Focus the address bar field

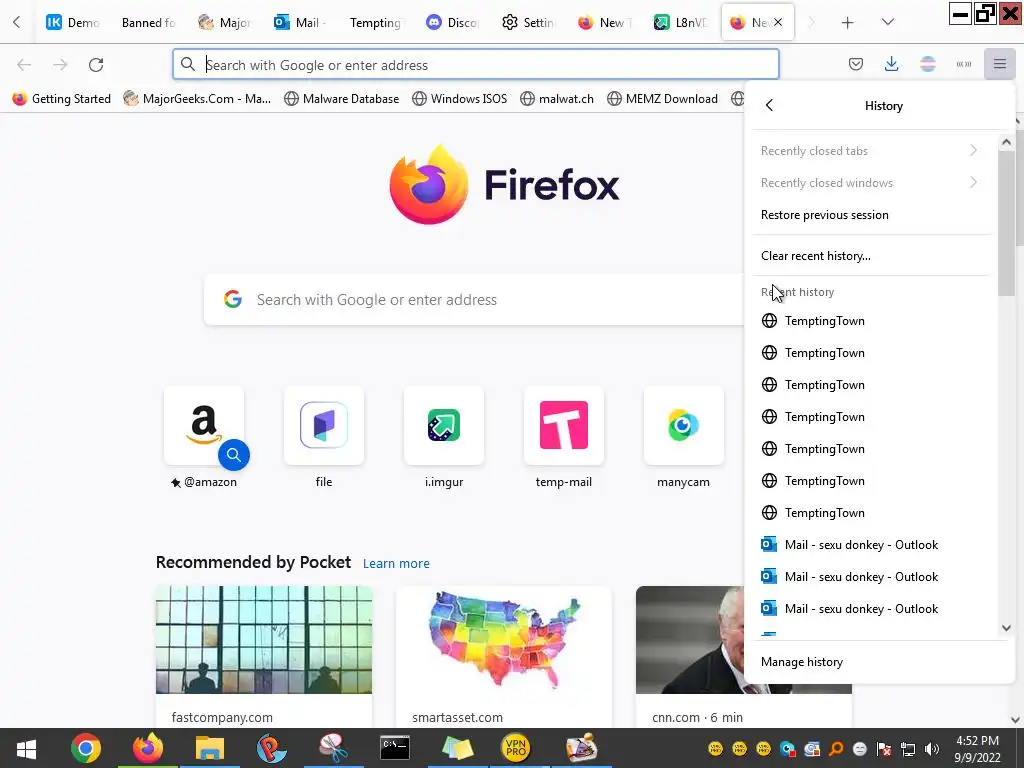[x=475, y=65]
